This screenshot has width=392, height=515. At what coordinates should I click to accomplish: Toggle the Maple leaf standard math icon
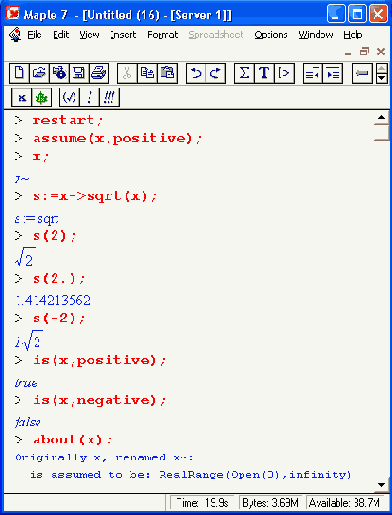point(42,97)
